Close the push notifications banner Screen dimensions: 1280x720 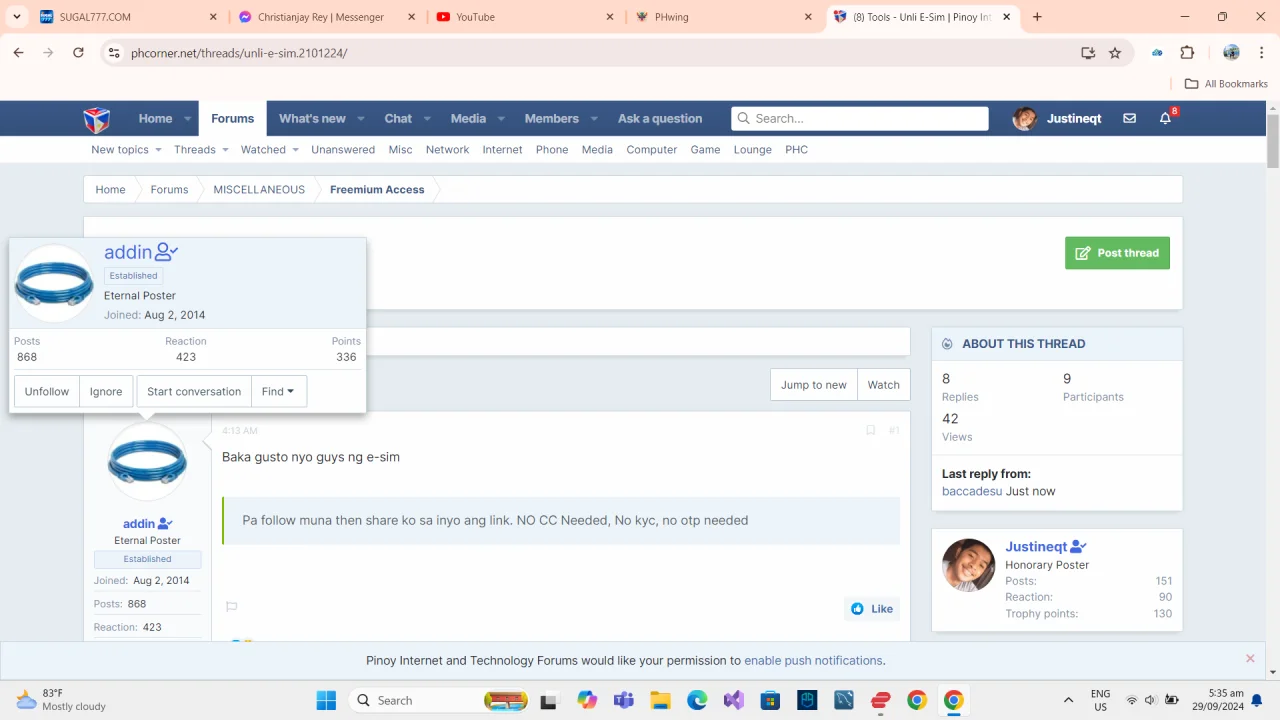(1250, 659)
